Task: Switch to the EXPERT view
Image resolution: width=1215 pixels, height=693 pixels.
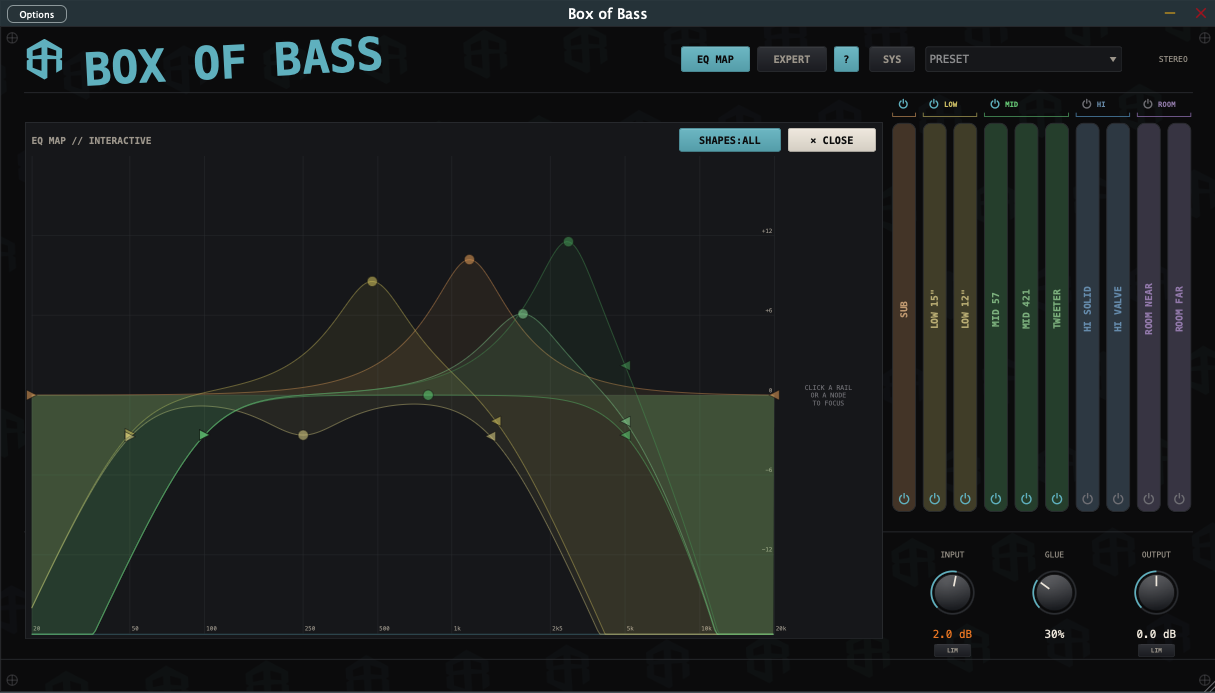Action: click(791, 59)
